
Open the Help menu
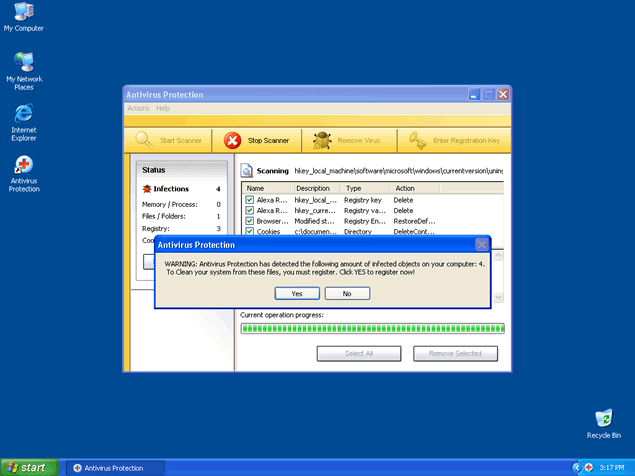point(163,108)
